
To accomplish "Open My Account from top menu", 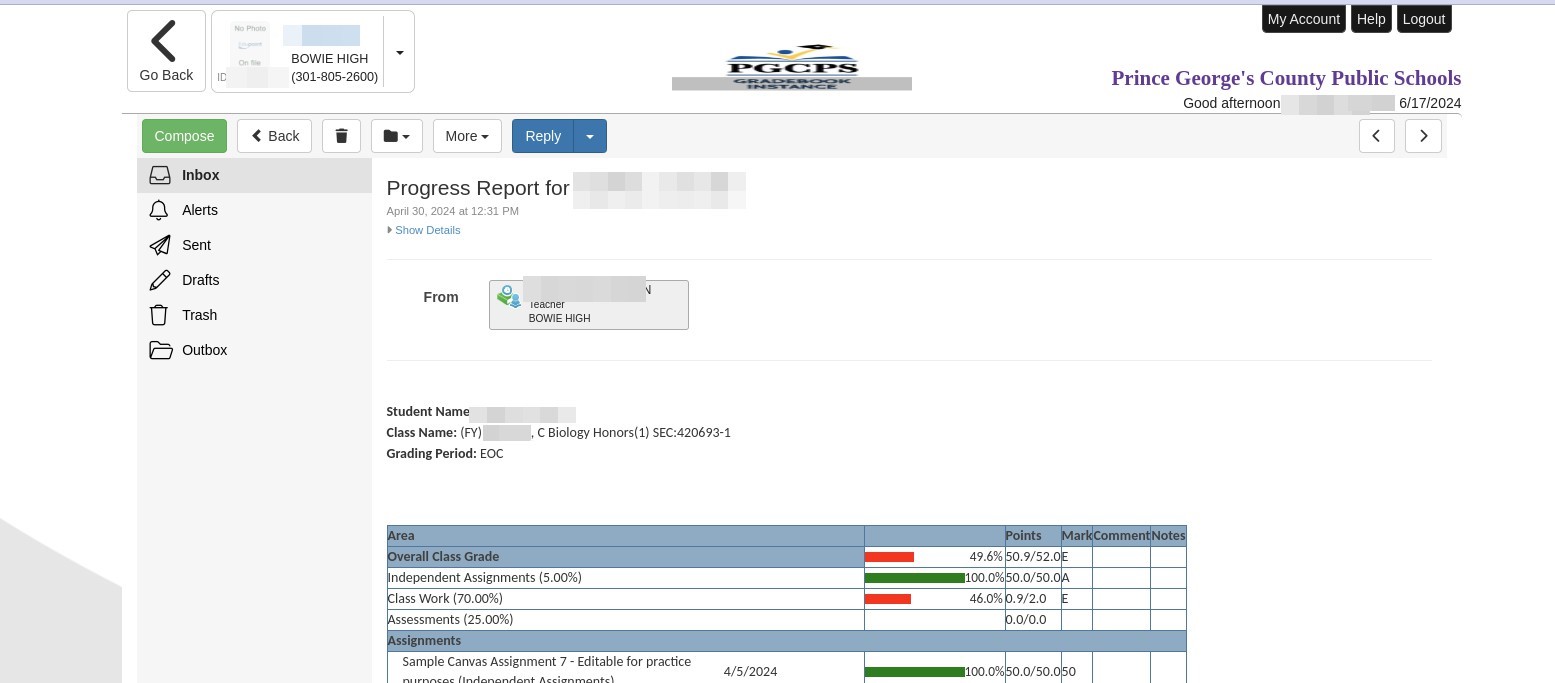I will 1303,19.
